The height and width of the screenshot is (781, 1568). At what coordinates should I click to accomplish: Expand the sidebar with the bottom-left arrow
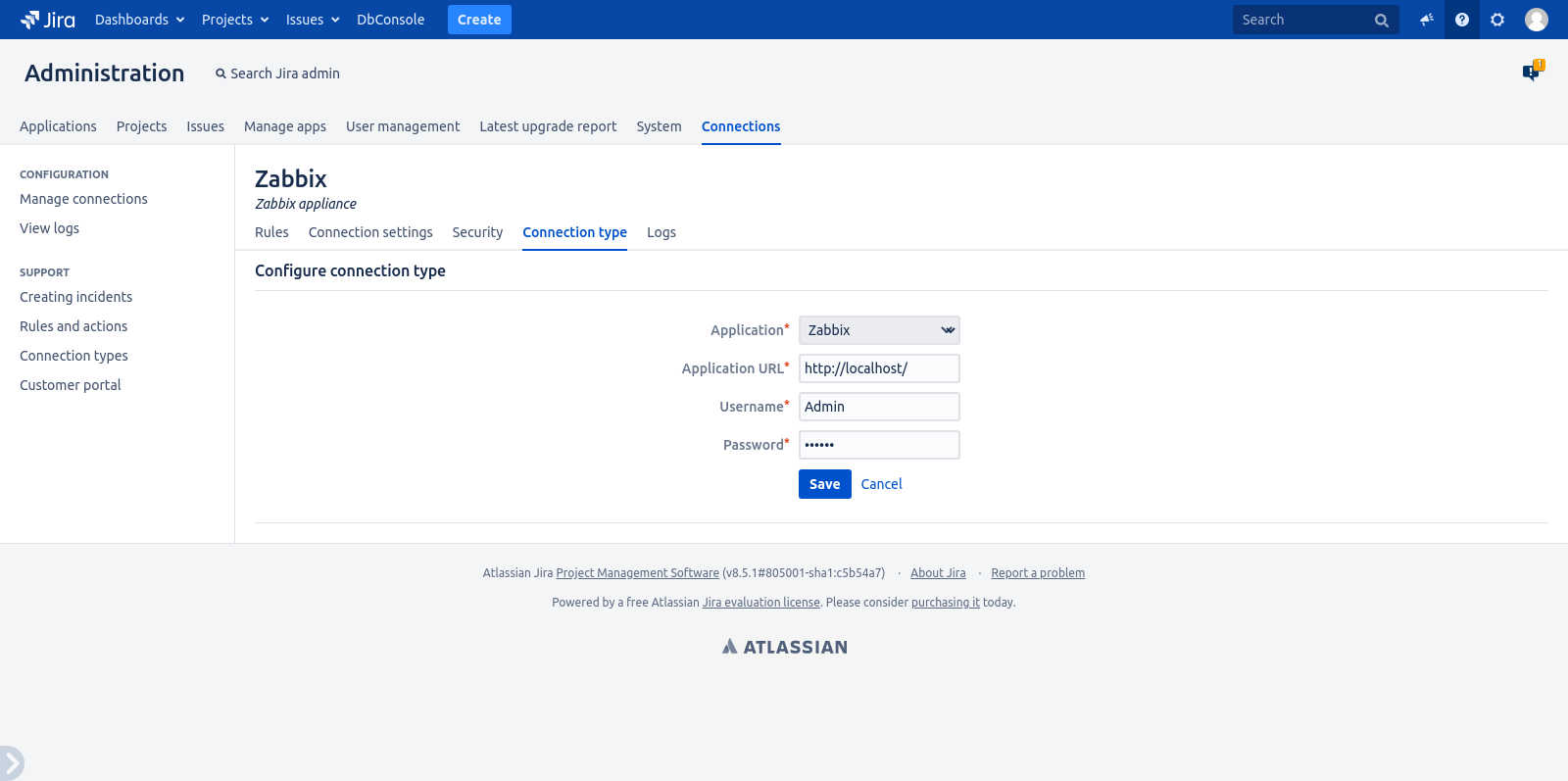pyautogui.click(x=11, y=762)
